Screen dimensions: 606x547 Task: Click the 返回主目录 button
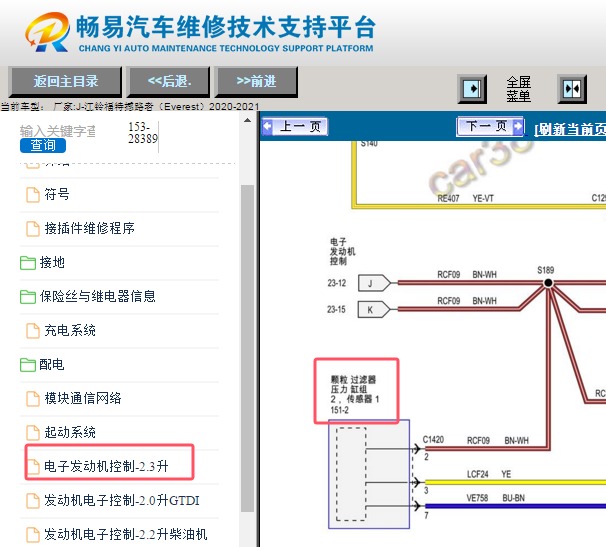pos(65,82)
